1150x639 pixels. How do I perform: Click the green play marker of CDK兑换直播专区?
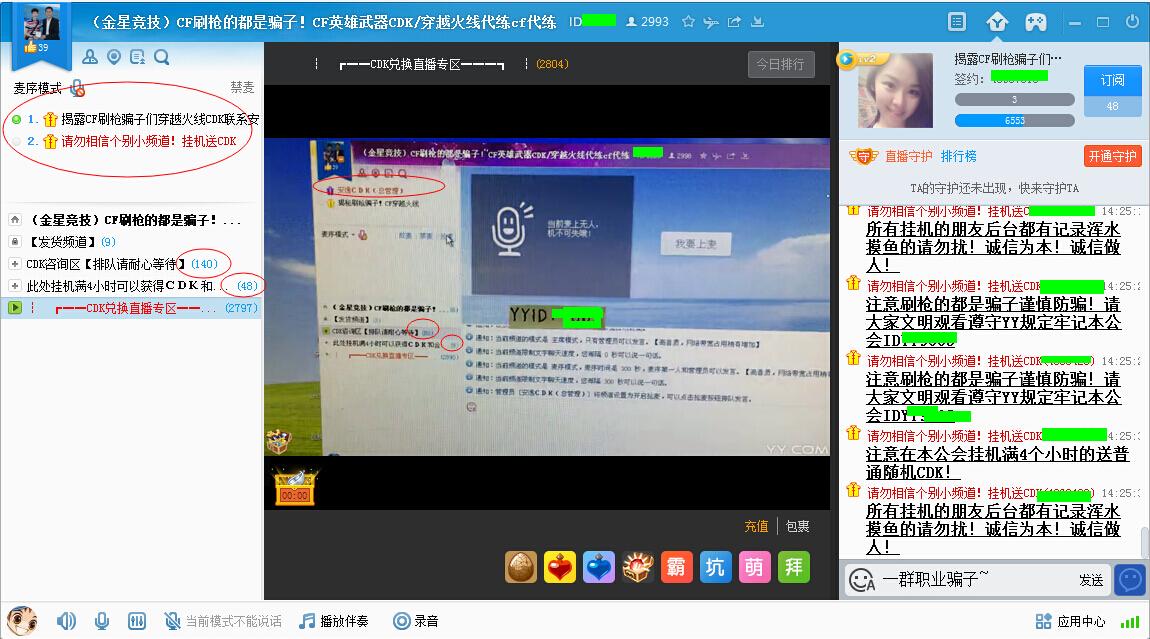tap(15, 307)
